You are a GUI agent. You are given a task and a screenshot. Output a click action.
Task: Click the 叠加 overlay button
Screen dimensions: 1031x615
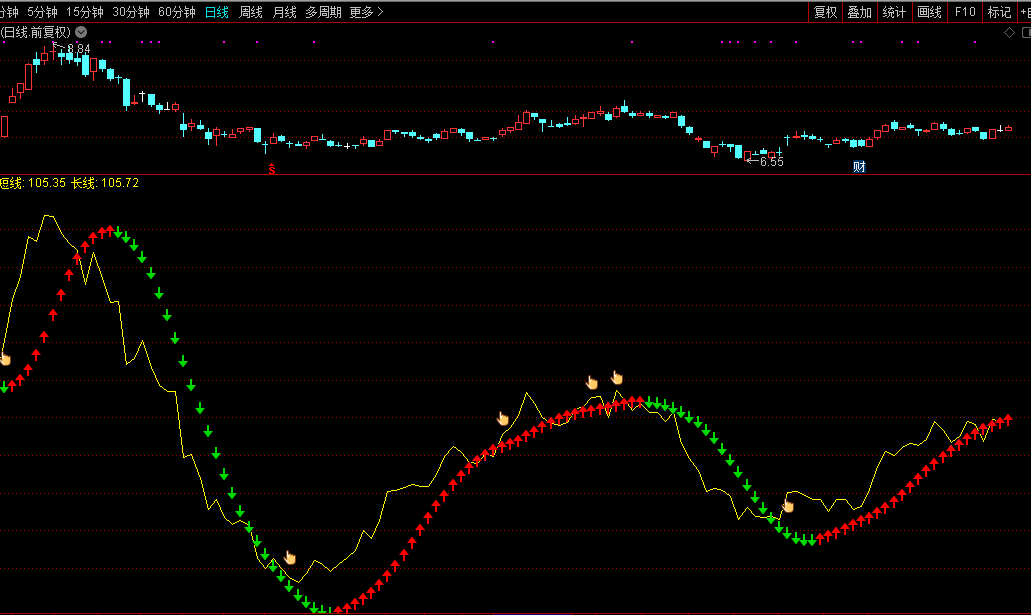tap(859, 12)
